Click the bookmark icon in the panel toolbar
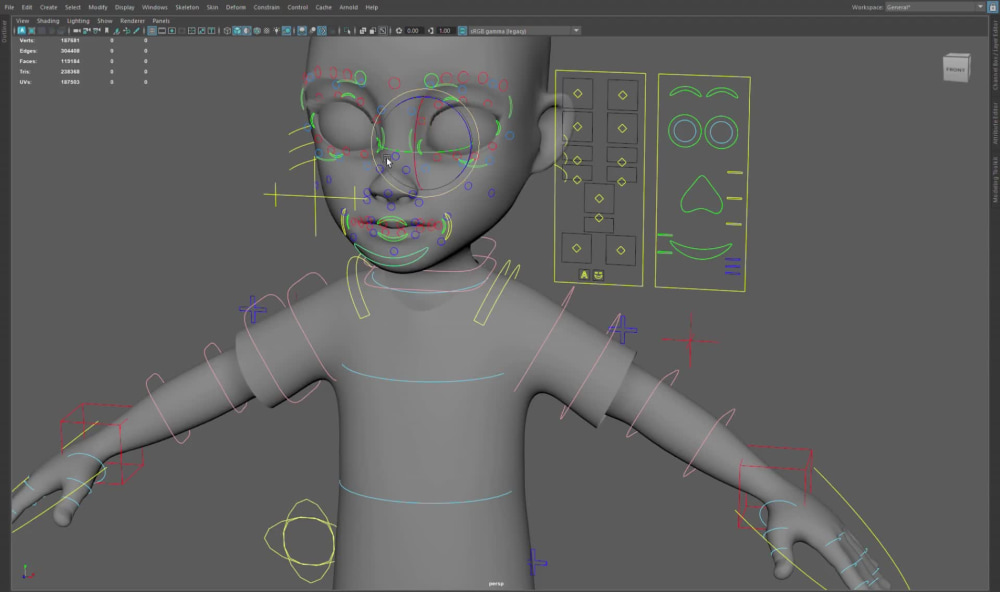 pyautogui.click(x=107, y=31)
